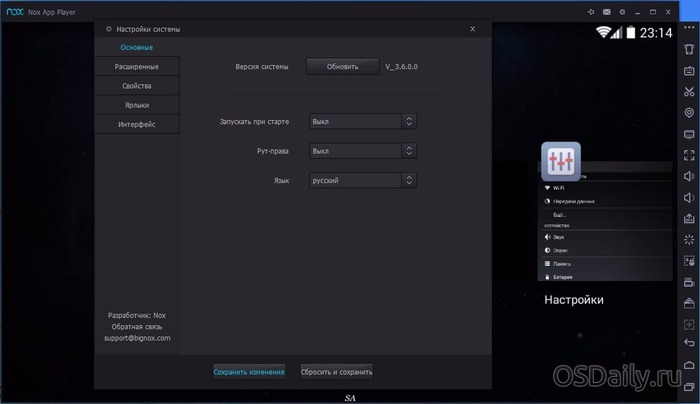Open the Язык language dropdown
This screenshot has height=404, width=700.
[x=362, y=181]
